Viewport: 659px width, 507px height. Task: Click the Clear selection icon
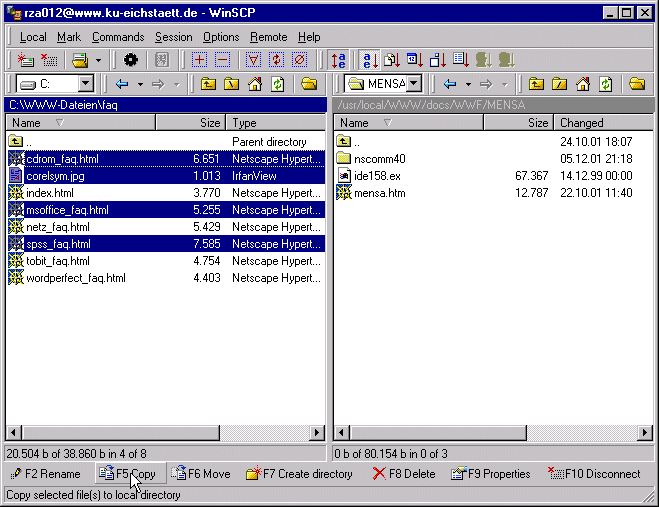299,60
